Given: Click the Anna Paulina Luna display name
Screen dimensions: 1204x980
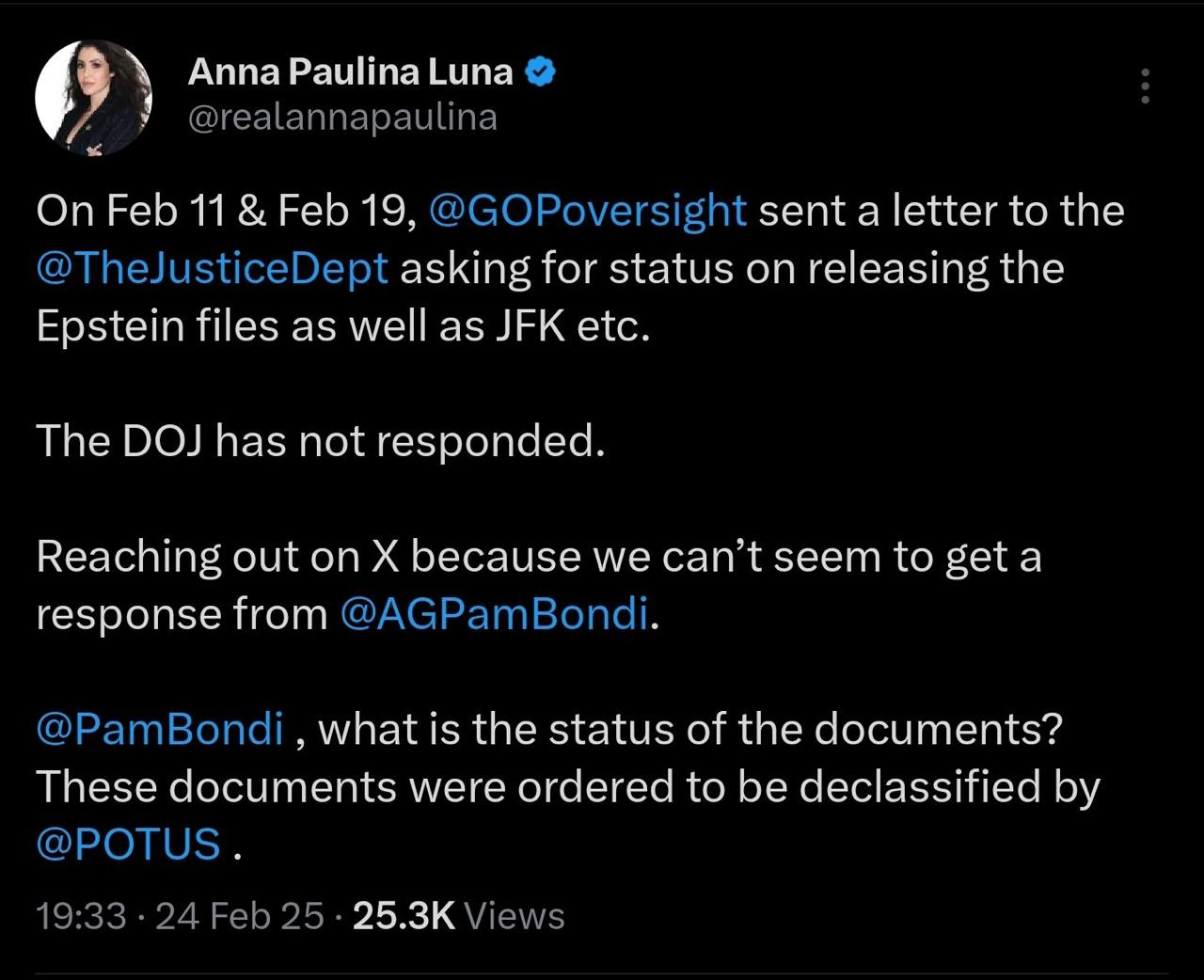Looking at the screenshot, I should click(x=350, y=72).
